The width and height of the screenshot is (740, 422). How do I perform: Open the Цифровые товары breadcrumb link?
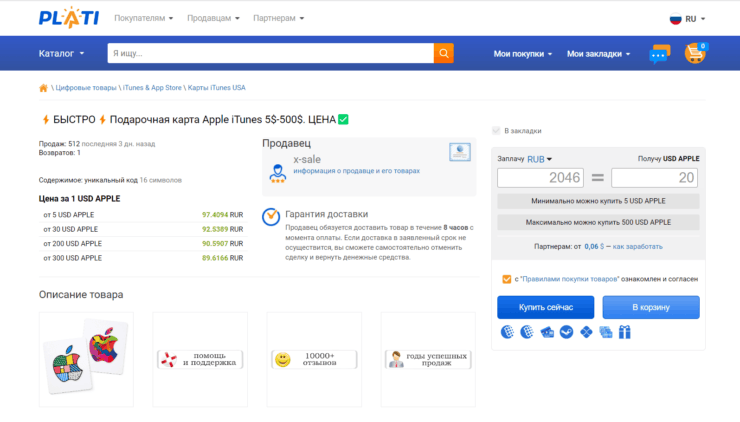point(86,88)
